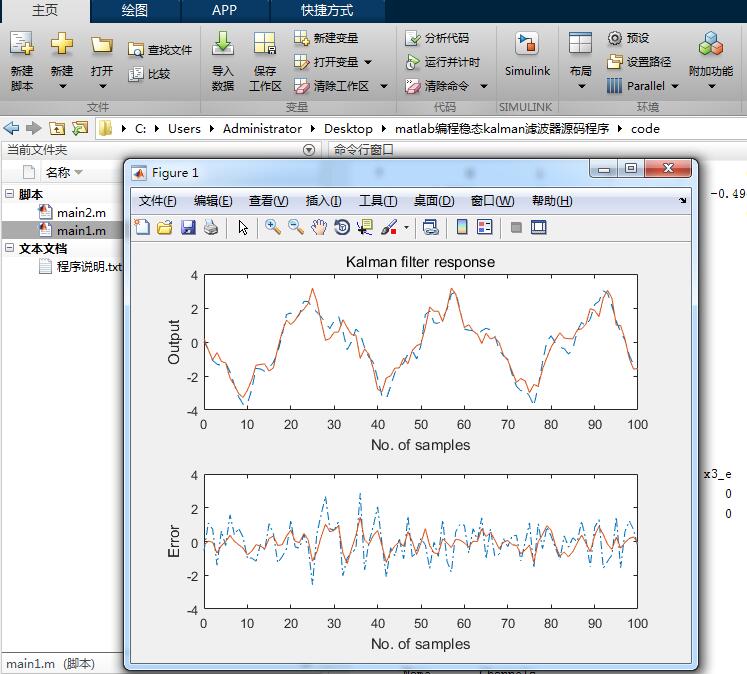Screen dimensions: 747x674
Task: Toggle Zoom Out tool in Figure 1
Action: coord(296,227)
